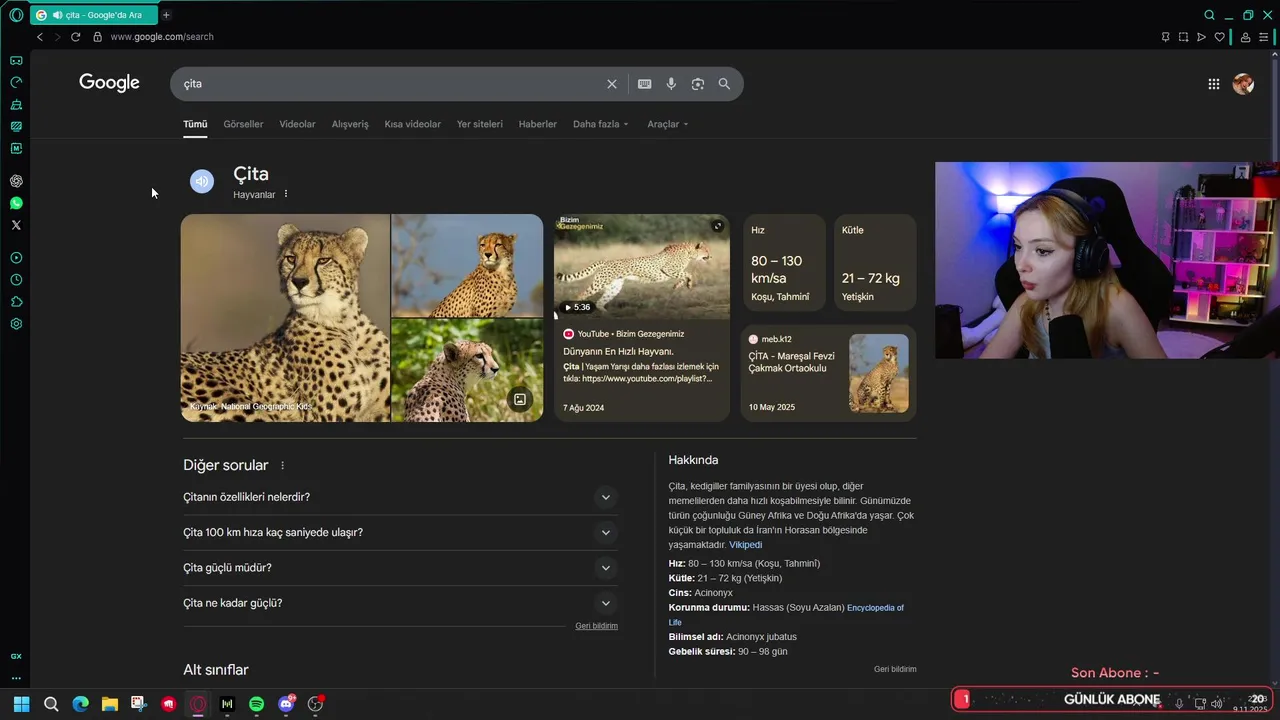Open the 'Daha fazla' dropdown

pyautogui.click(x=601, y=124)
